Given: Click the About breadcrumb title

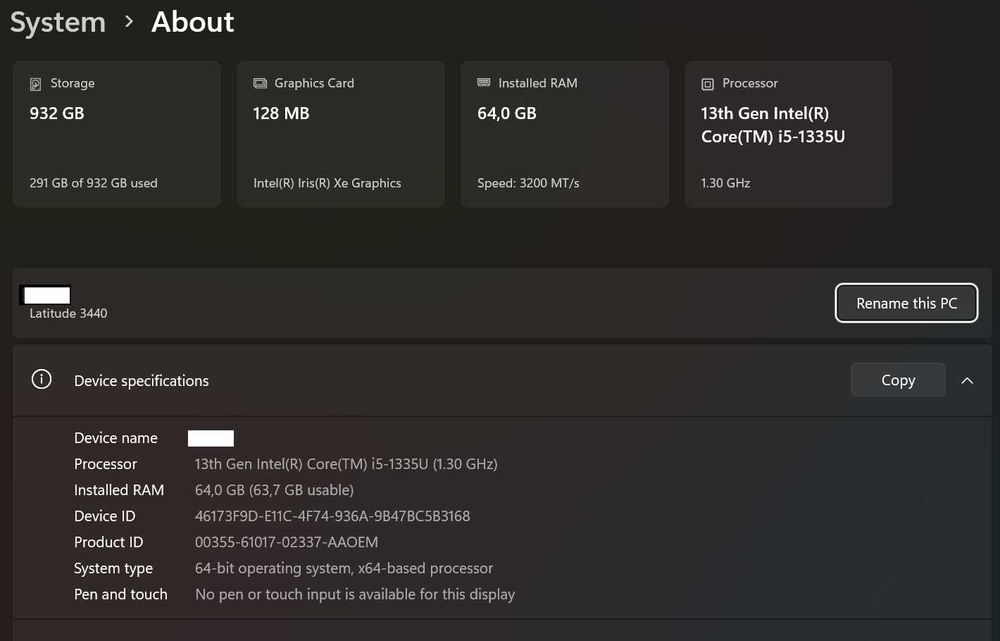Looking at the screenshot, I should pos(193,22).
